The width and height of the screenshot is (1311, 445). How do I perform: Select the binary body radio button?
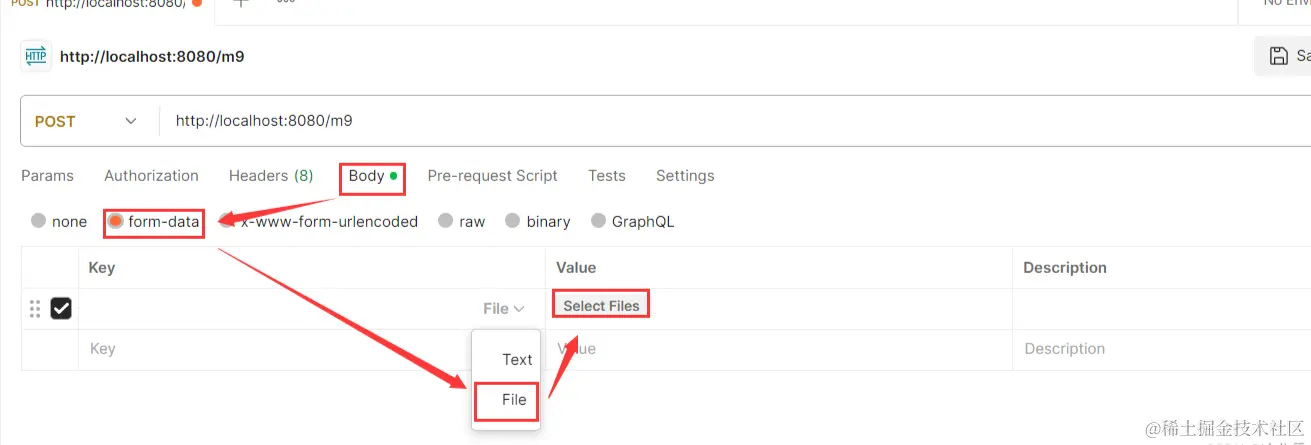point(512,221)
